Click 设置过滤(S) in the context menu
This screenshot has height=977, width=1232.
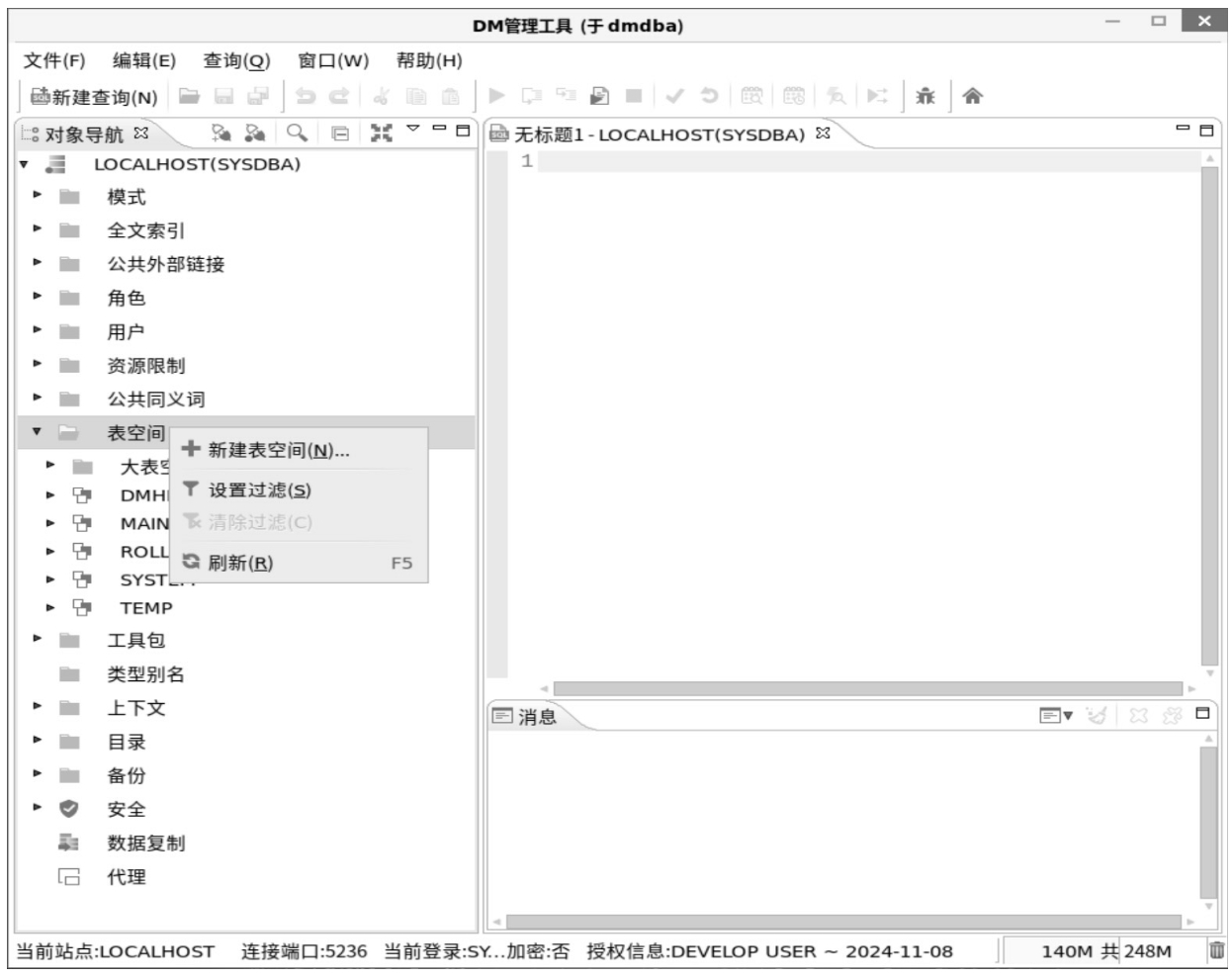click(x=259, y=490)
